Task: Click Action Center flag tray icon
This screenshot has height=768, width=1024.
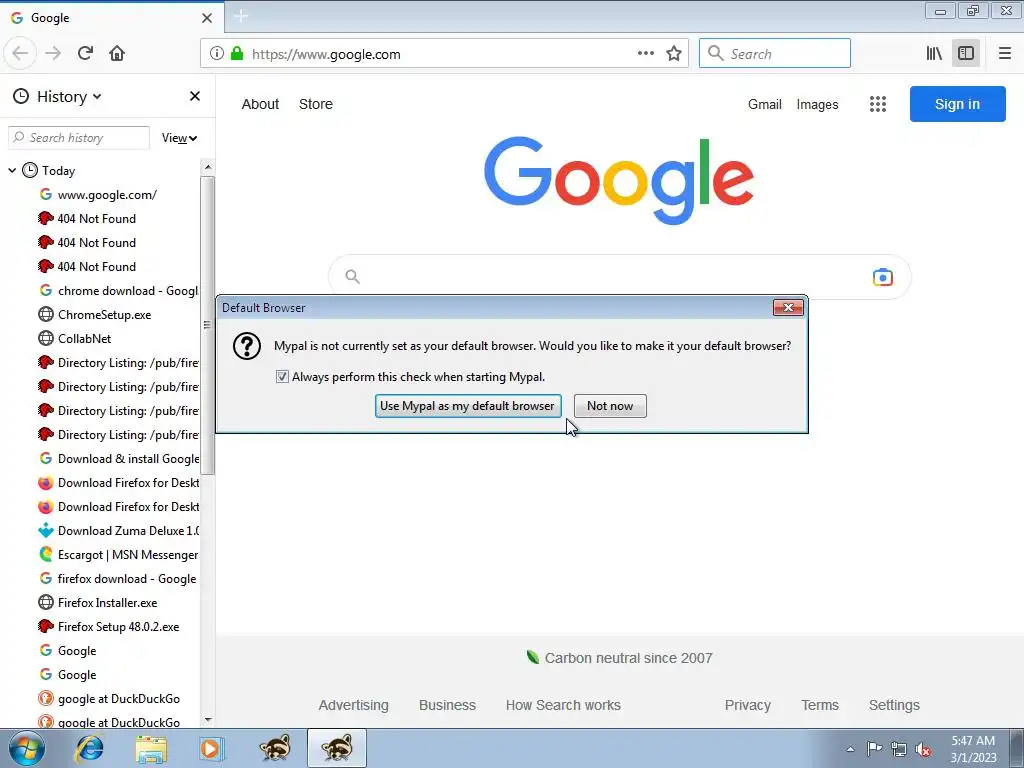Action: click(x=874, y=748)
